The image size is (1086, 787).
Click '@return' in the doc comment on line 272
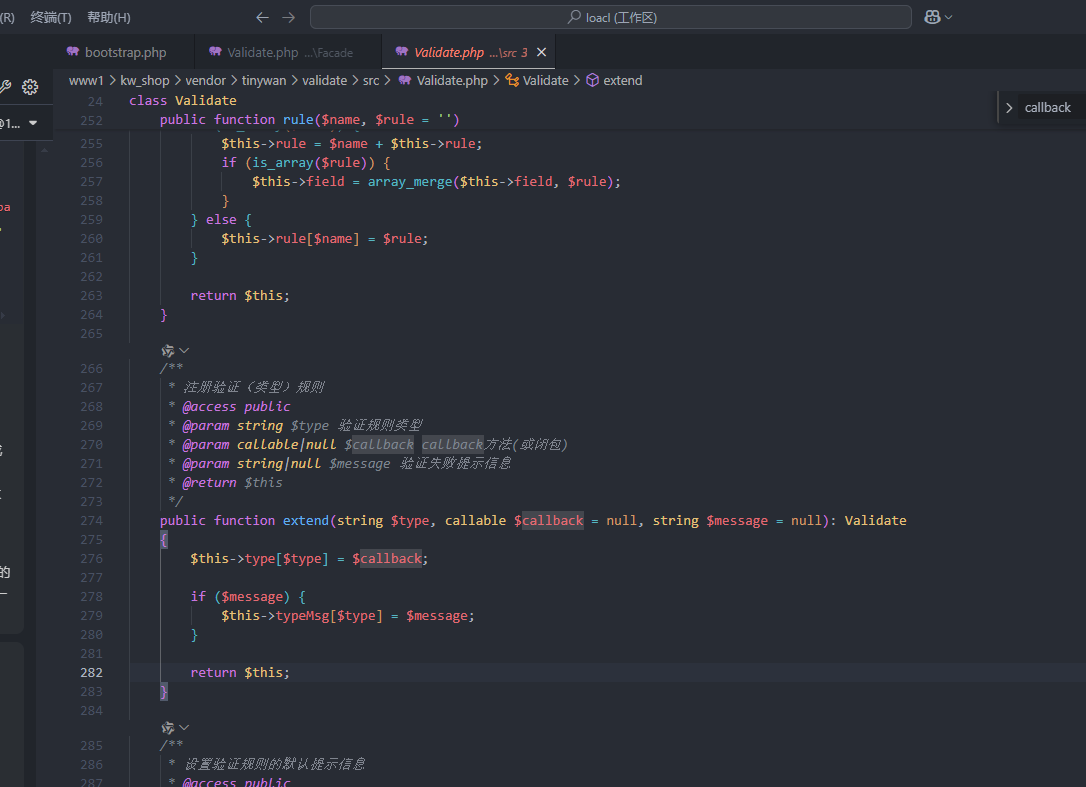tap(209, 482)
